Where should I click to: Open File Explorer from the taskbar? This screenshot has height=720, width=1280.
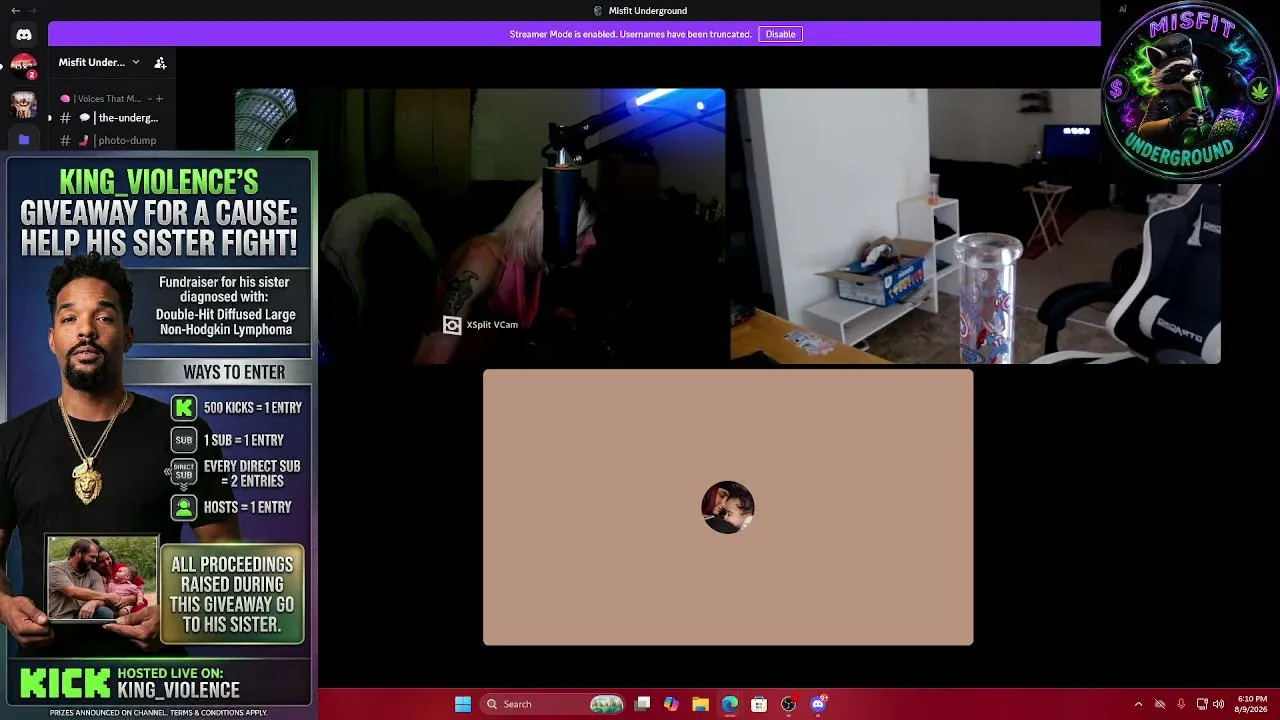click(x=700, y=704)
